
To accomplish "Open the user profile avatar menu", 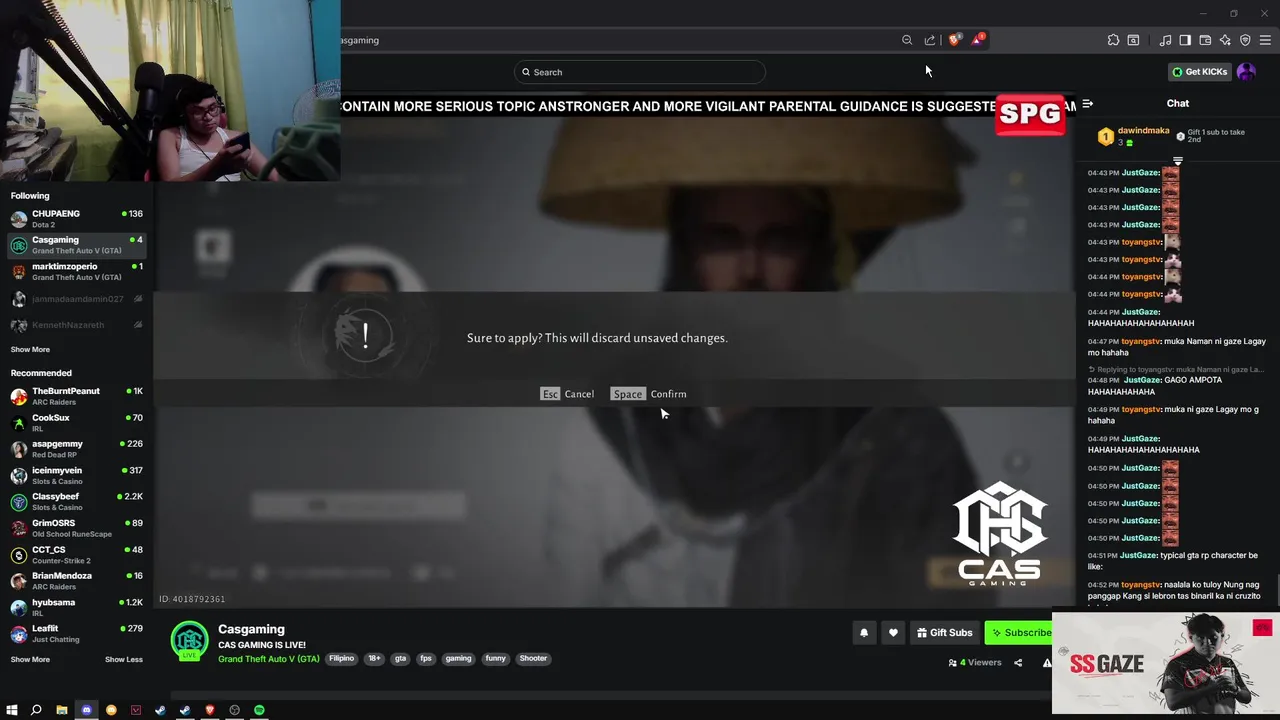I will pyautogui.click(x=1246, y=72).
